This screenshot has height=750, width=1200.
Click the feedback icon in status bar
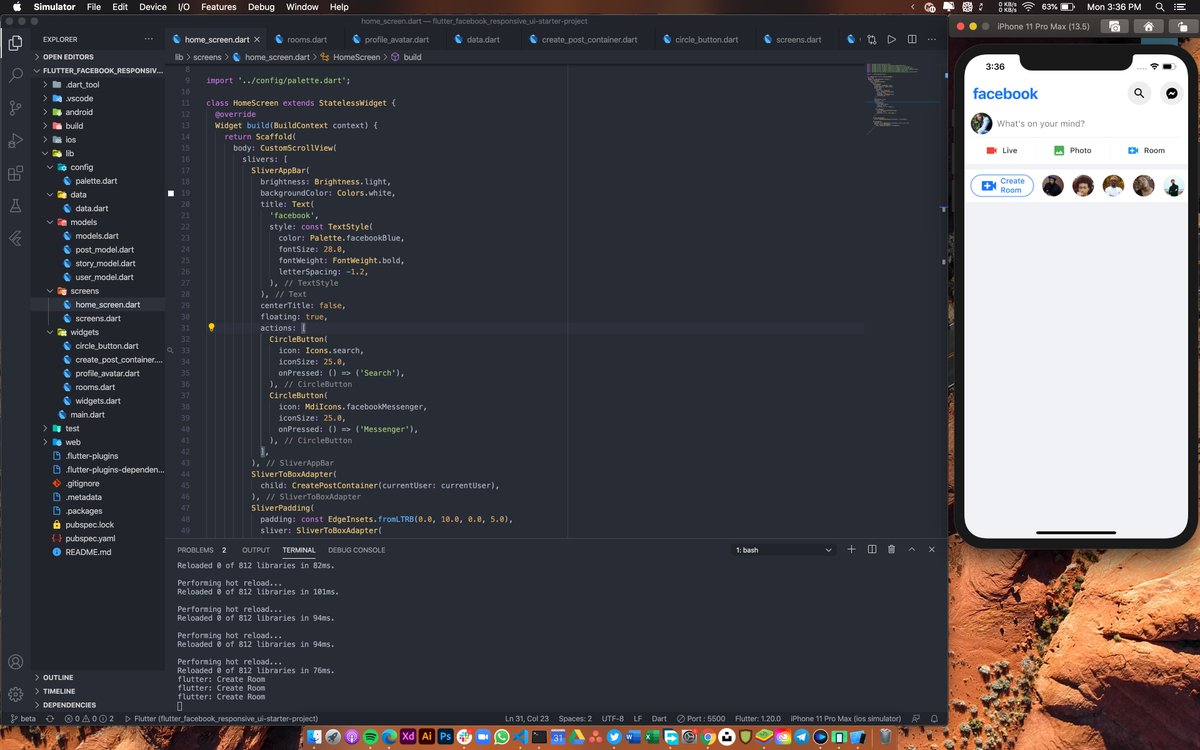[914, 718]
